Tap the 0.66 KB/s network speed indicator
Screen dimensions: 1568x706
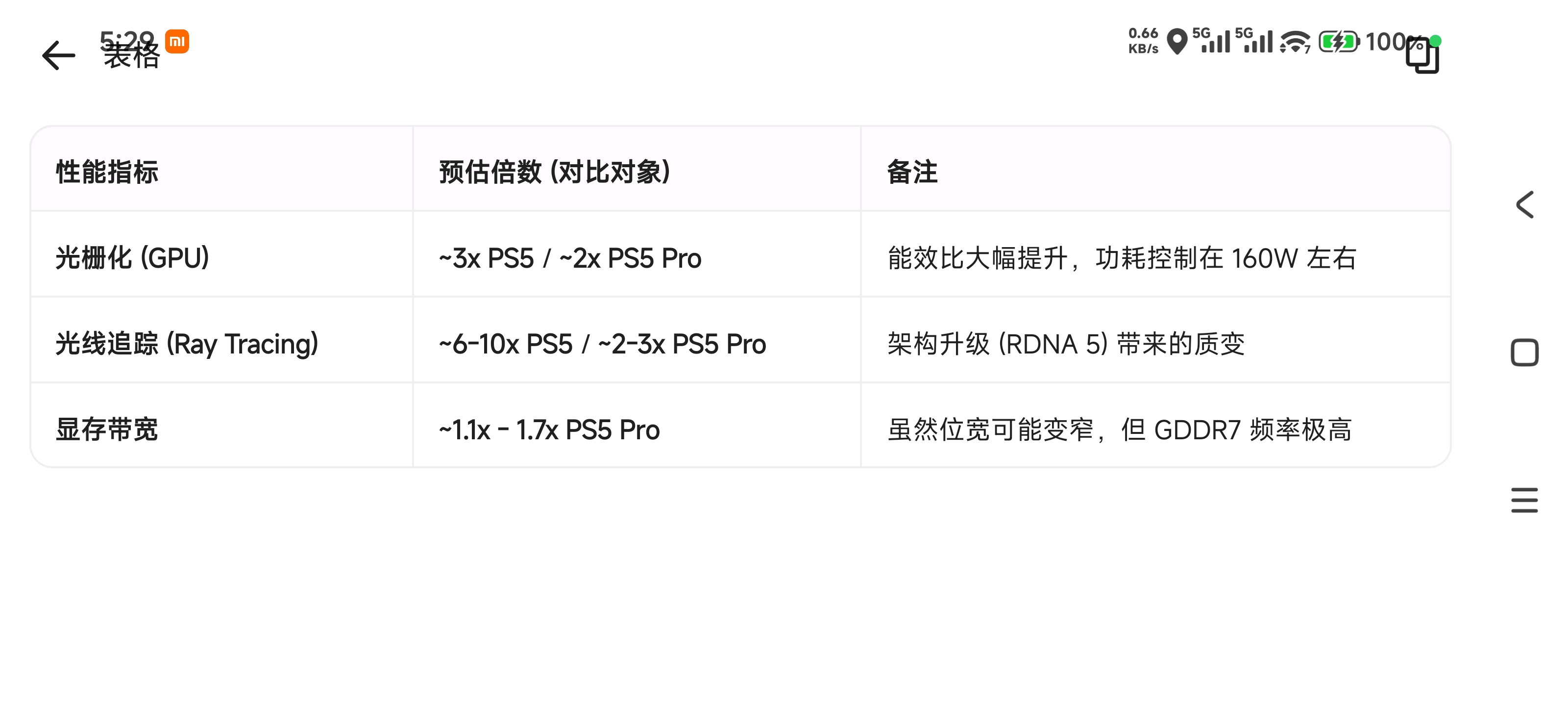tap(1143, 41)
